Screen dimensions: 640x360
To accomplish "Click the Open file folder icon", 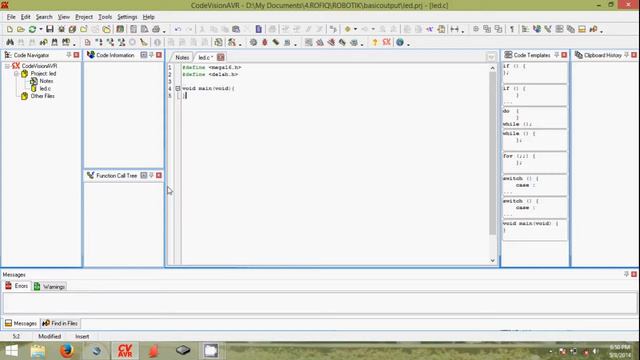I will pos(20,29).
